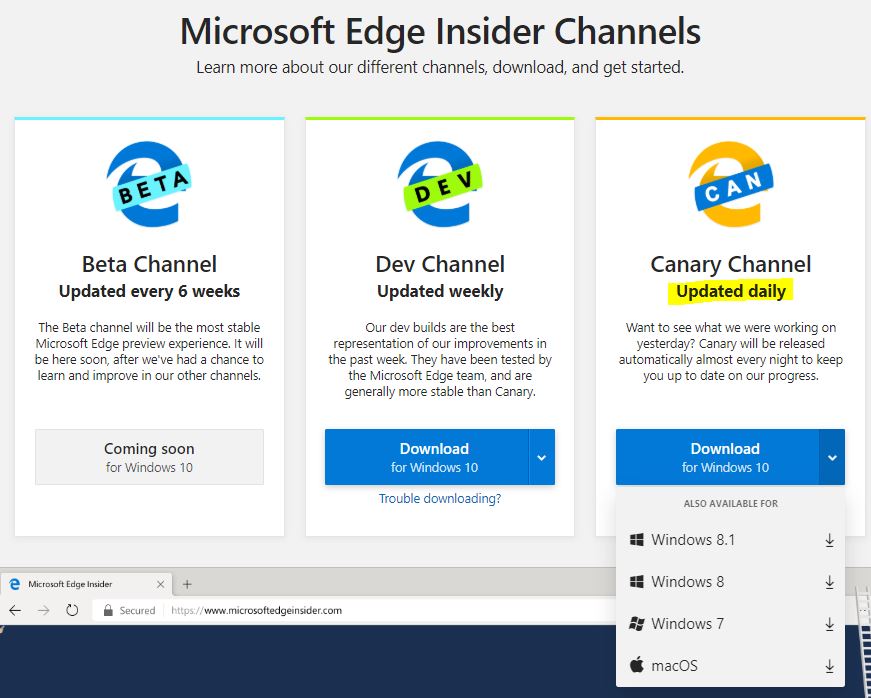Image resolution: width=871 pixels, height=698 pixels.
Task: Click the download arrow beside macOS
Action: 829,666
